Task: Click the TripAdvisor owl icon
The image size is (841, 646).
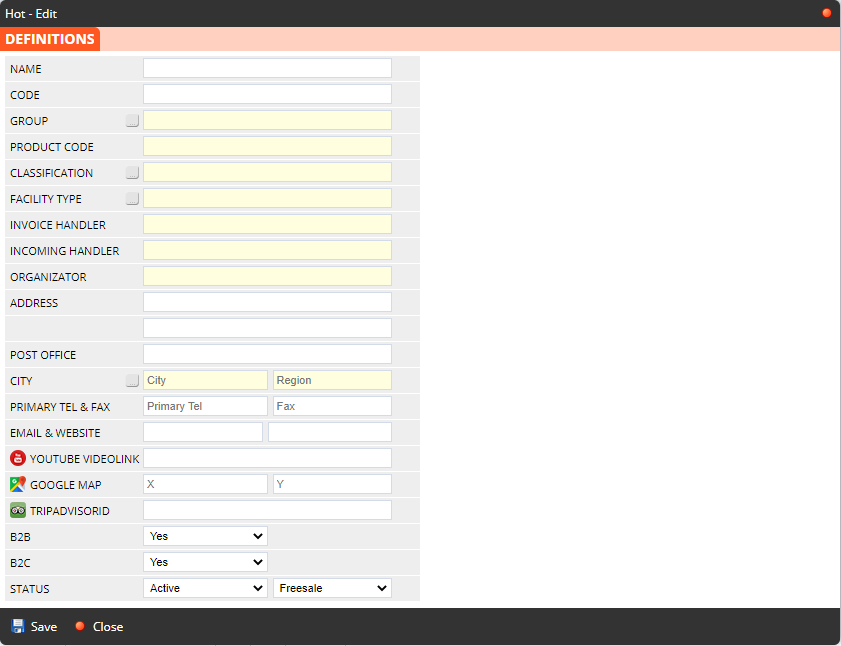Action: pos(18,510)
